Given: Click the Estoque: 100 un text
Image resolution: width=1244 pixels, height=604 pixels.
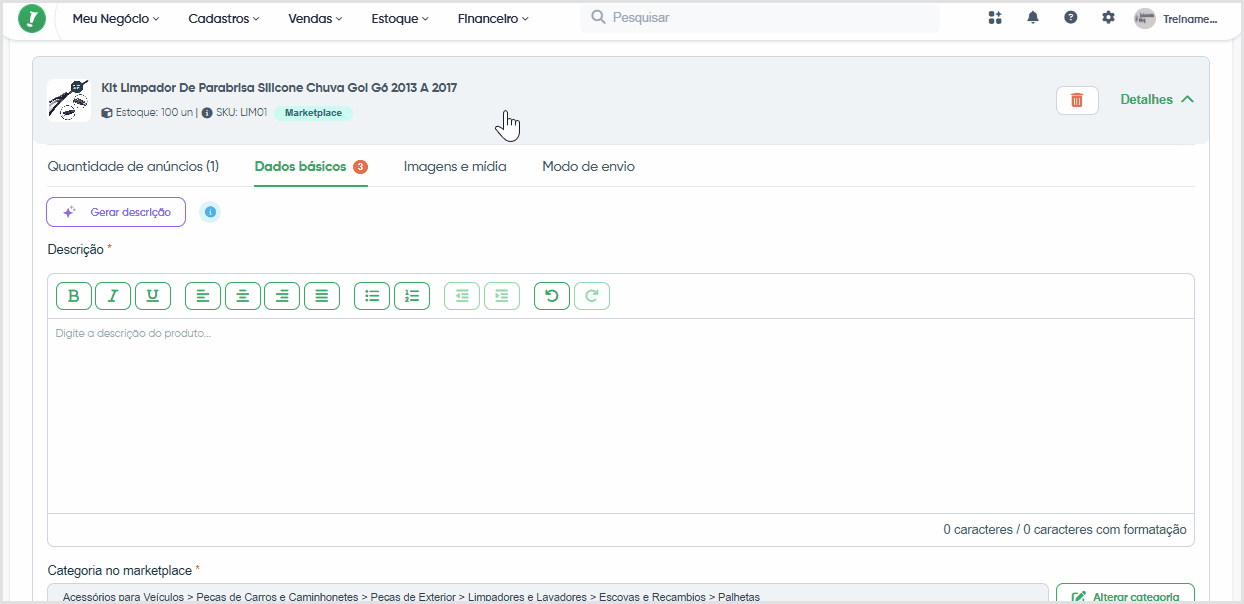Looking at the screenshot, I should coord(154,113).
